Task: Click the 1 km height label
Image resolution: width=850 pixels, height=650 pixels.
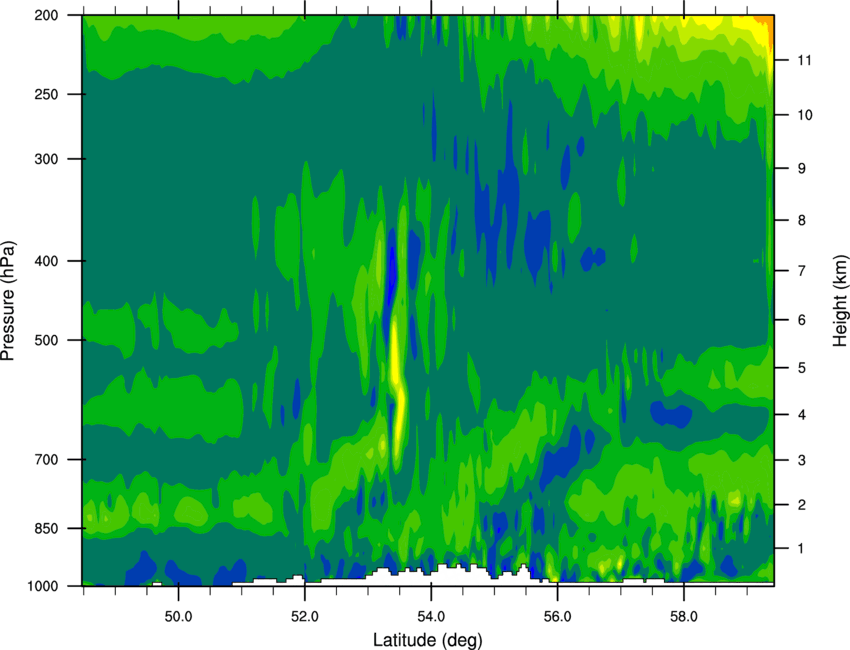Action: pyautogui.click(x=802, y=549)
